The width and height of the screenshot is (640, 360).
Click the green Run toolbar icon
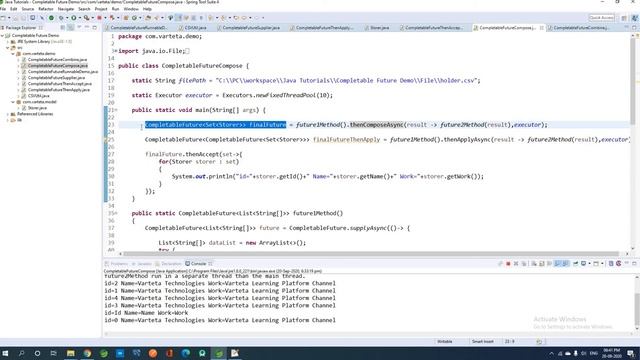click(74, 18)
